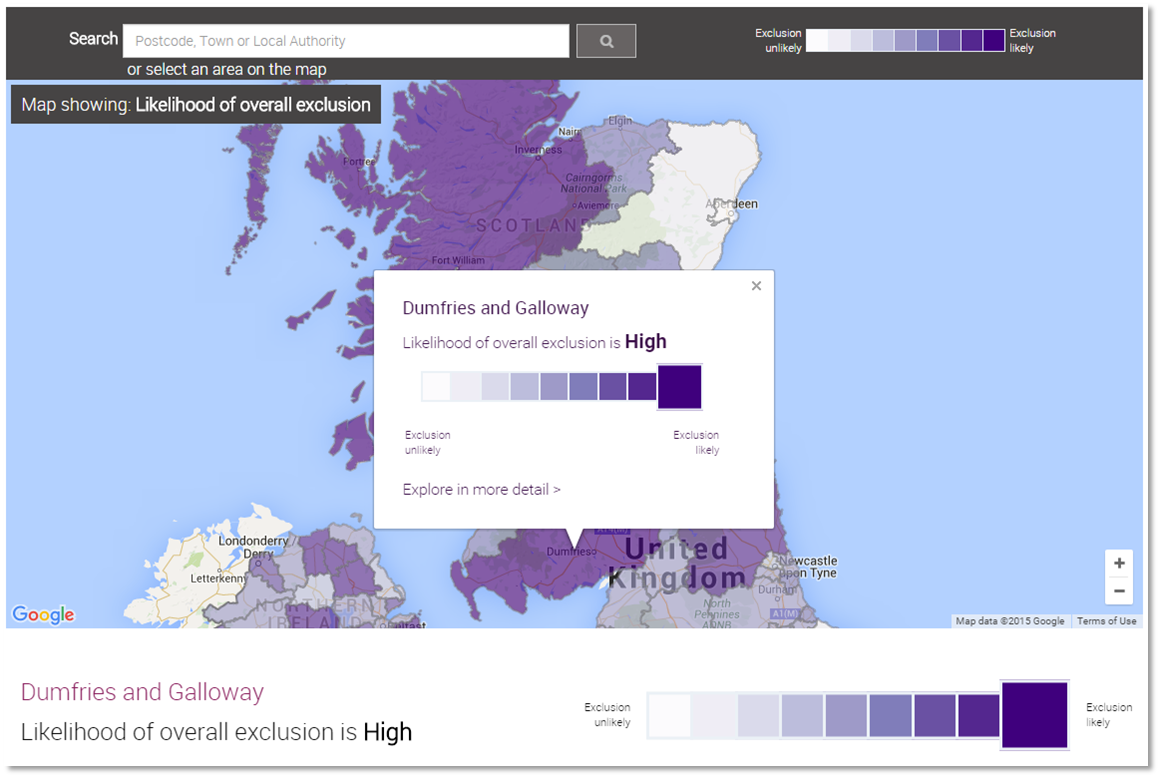Click the search input field
The width and height of the screenshot is (1159, 777).
point(346,41)
